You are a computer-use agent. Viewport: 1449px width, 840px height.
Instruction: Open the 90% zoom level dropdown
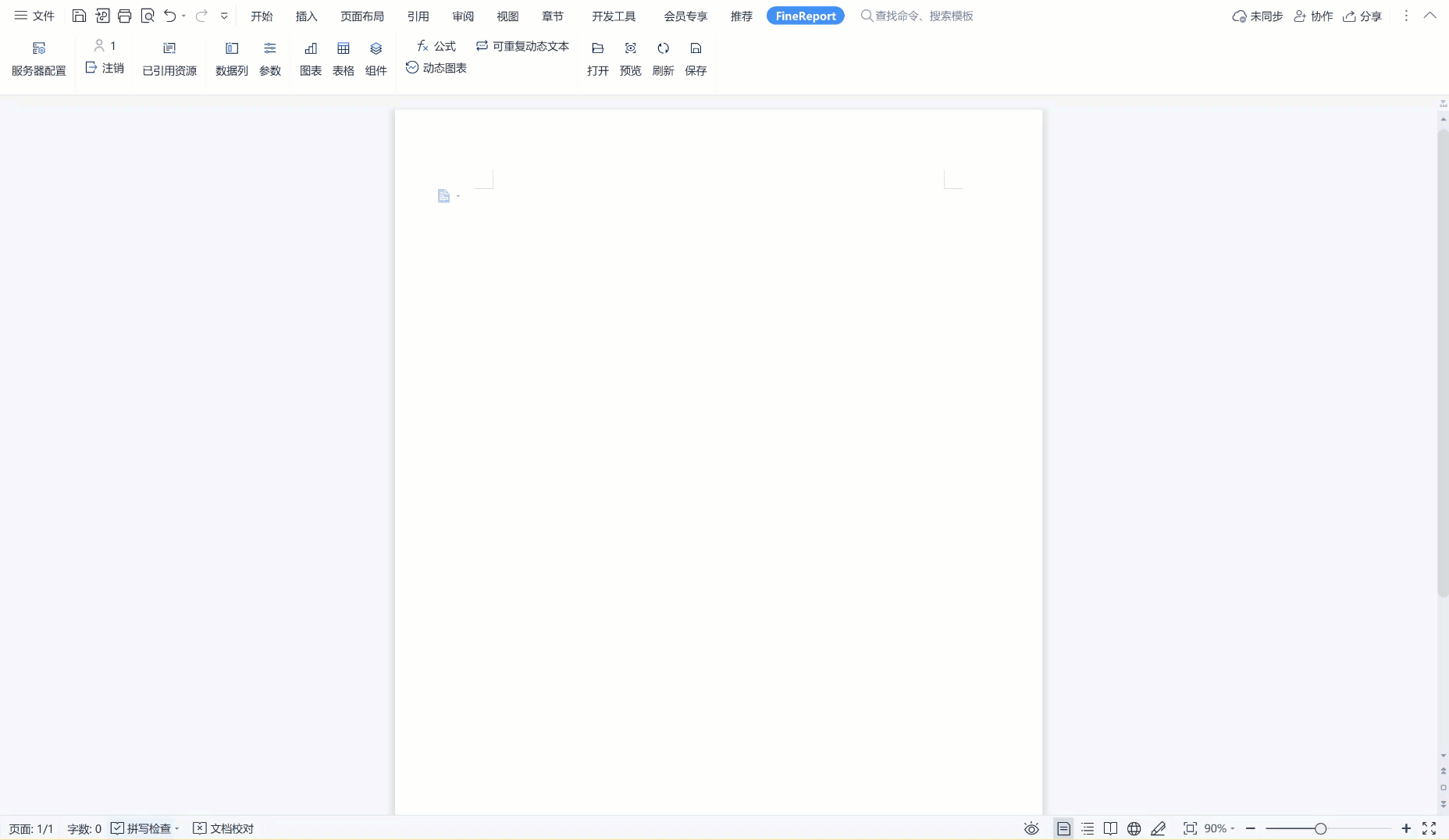click(x=1219, y=828)
